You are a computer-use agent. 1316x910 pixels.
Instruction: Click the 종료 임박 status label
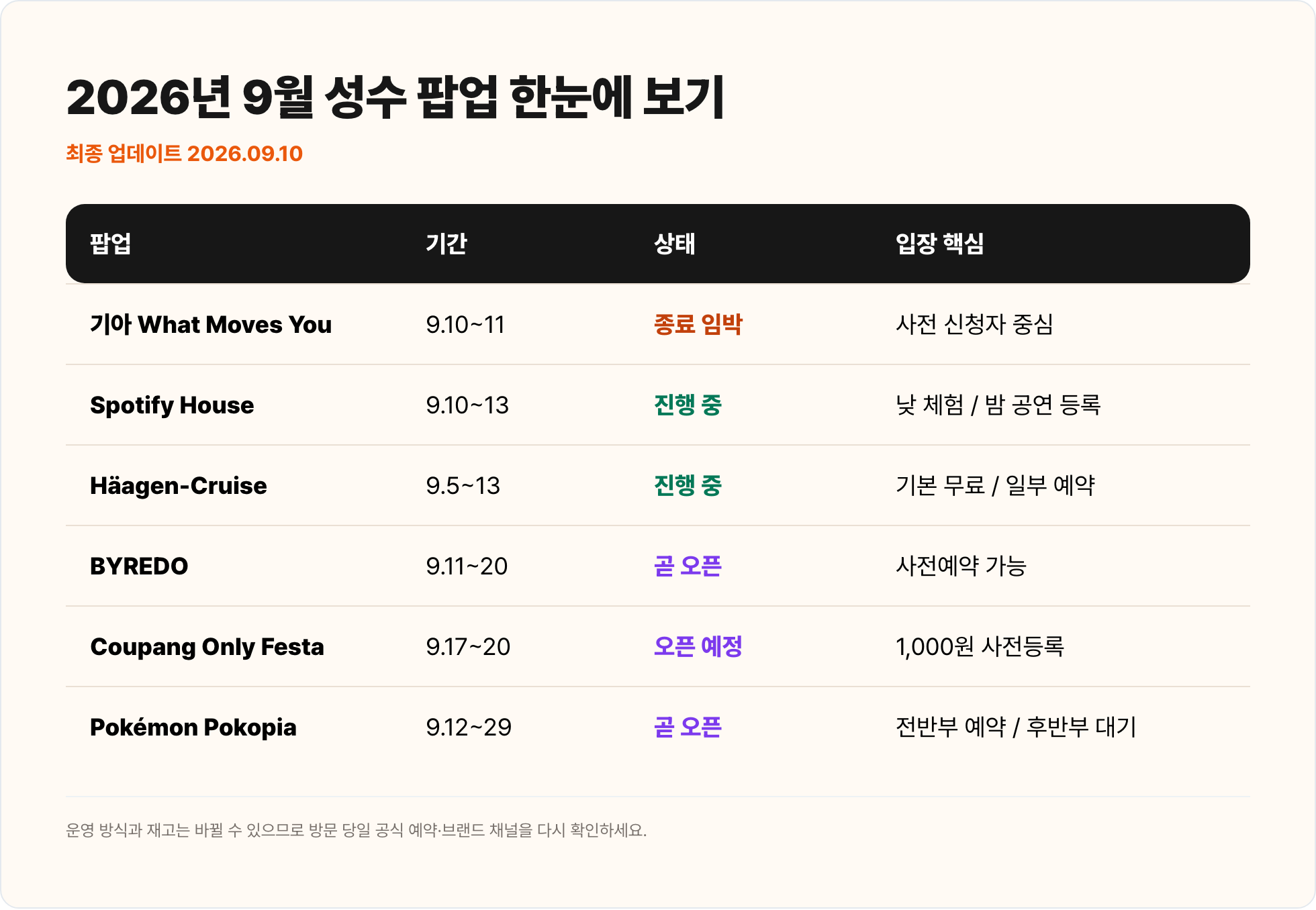pos(698,325)
